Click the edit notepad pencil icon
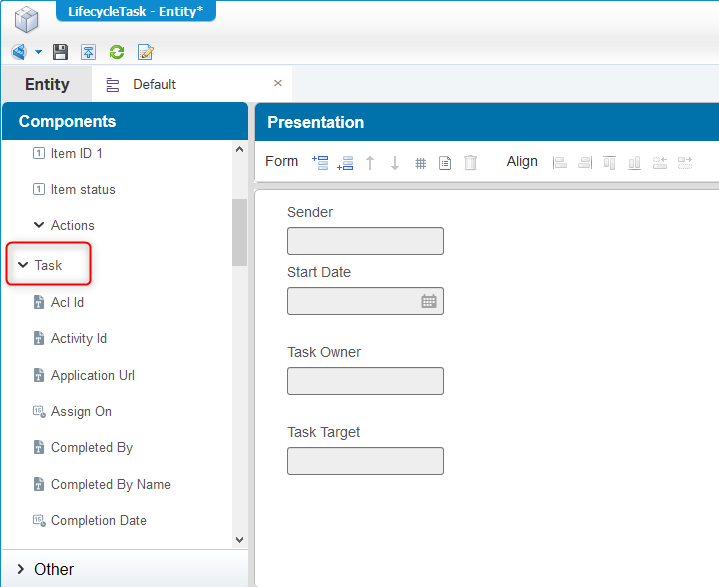The width and height of the screenshot is (719, 587). [146, 52]
